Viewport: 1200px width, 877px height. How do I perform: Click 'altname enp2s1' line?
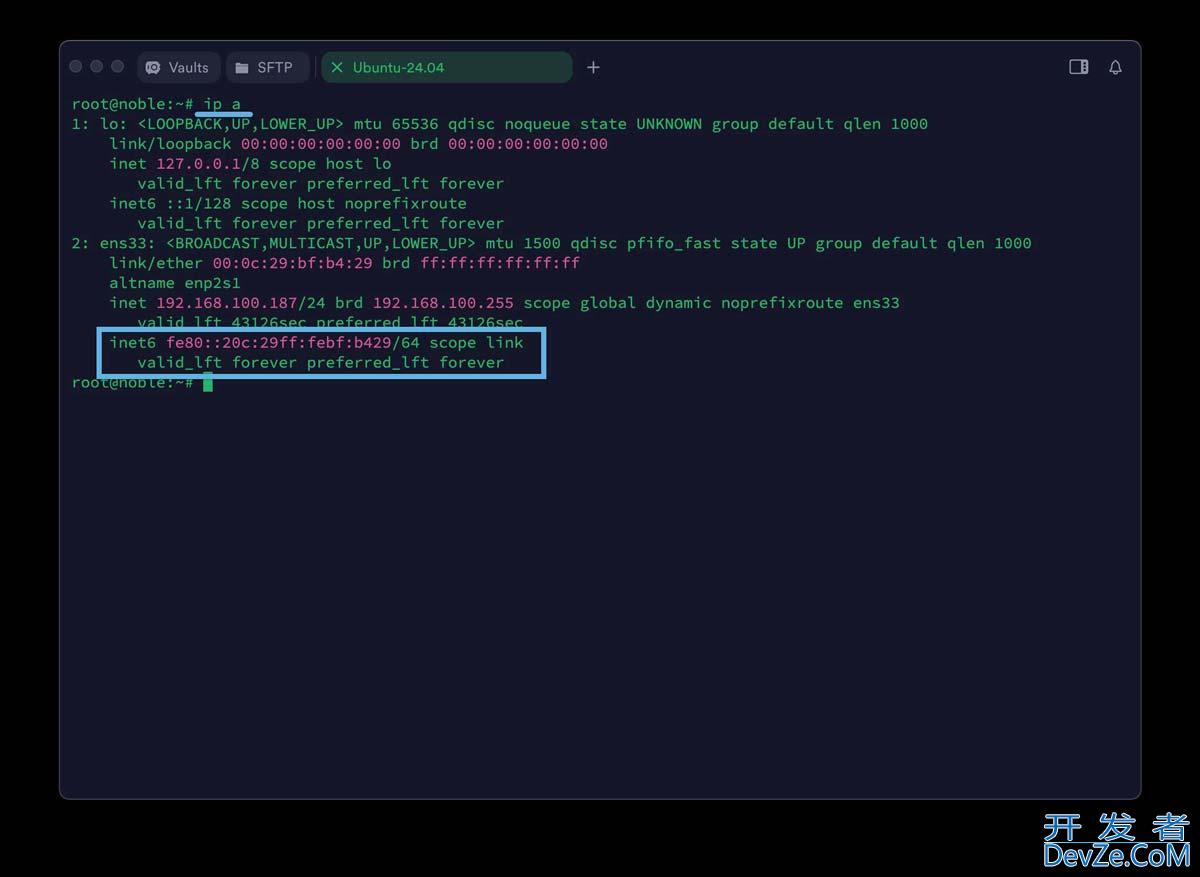(x=175, y=283)
